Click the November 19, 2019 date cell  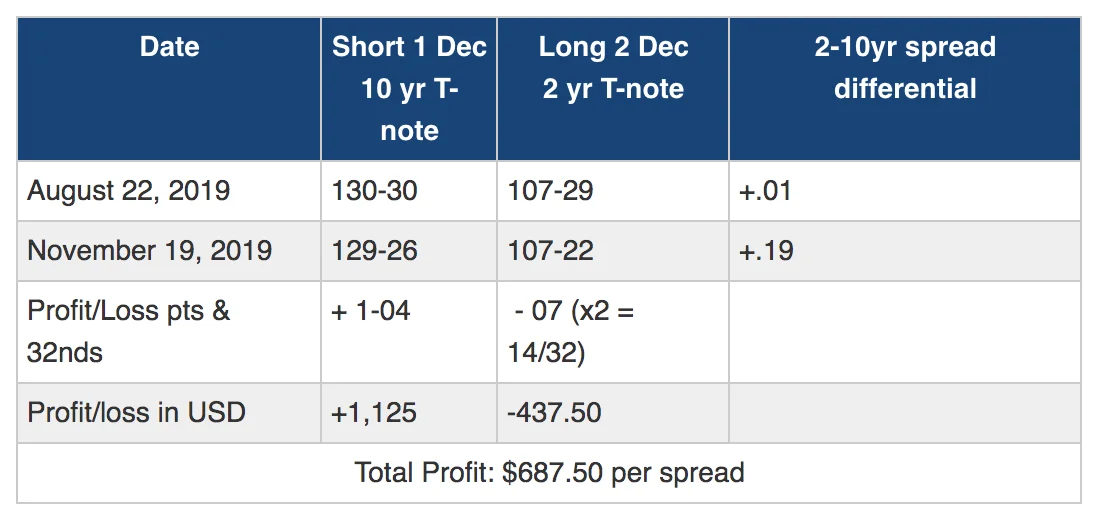pyautogui.click(x=150, y=250)
